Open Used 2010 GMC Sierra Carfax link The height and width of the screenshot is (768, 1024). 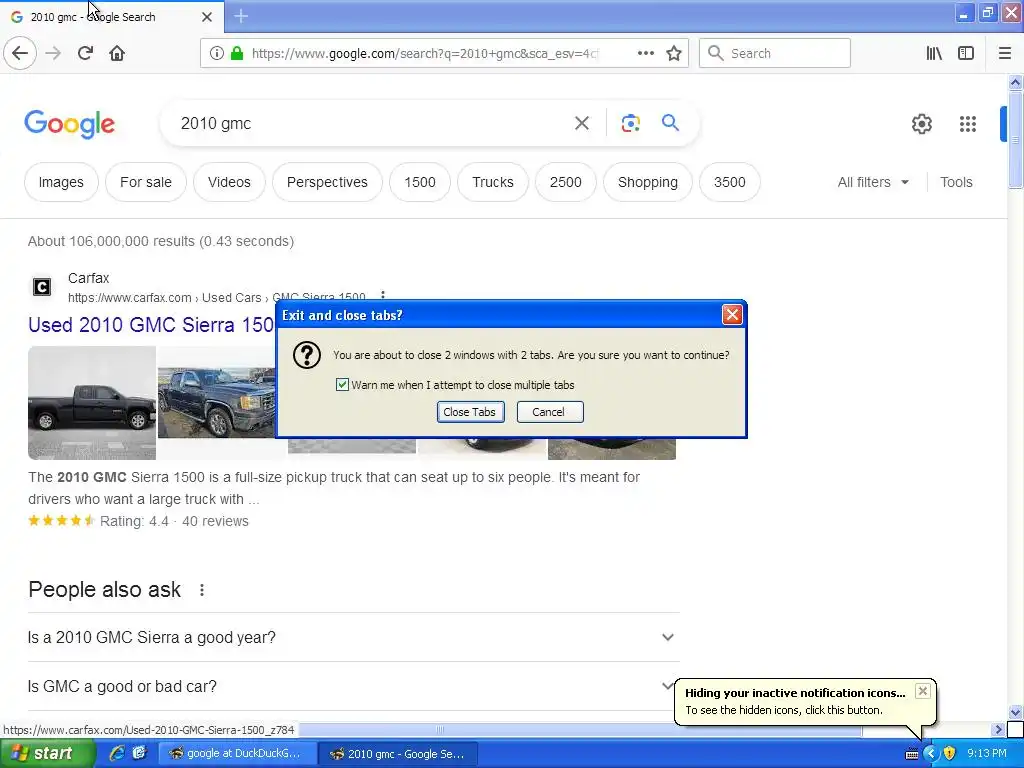pyautogui.click(x=151, y=325)
